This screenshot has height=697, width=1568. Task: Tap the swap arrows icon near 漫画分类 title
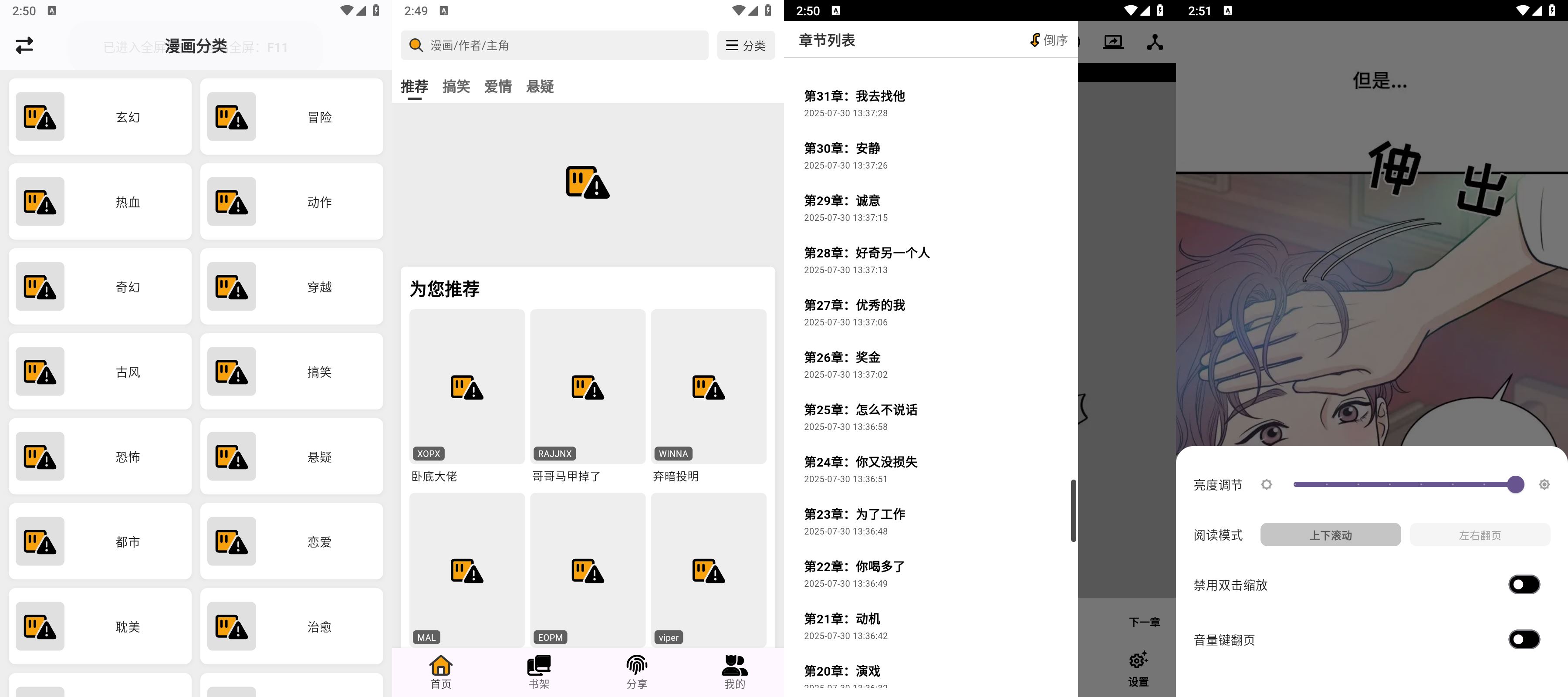(25, 46)
